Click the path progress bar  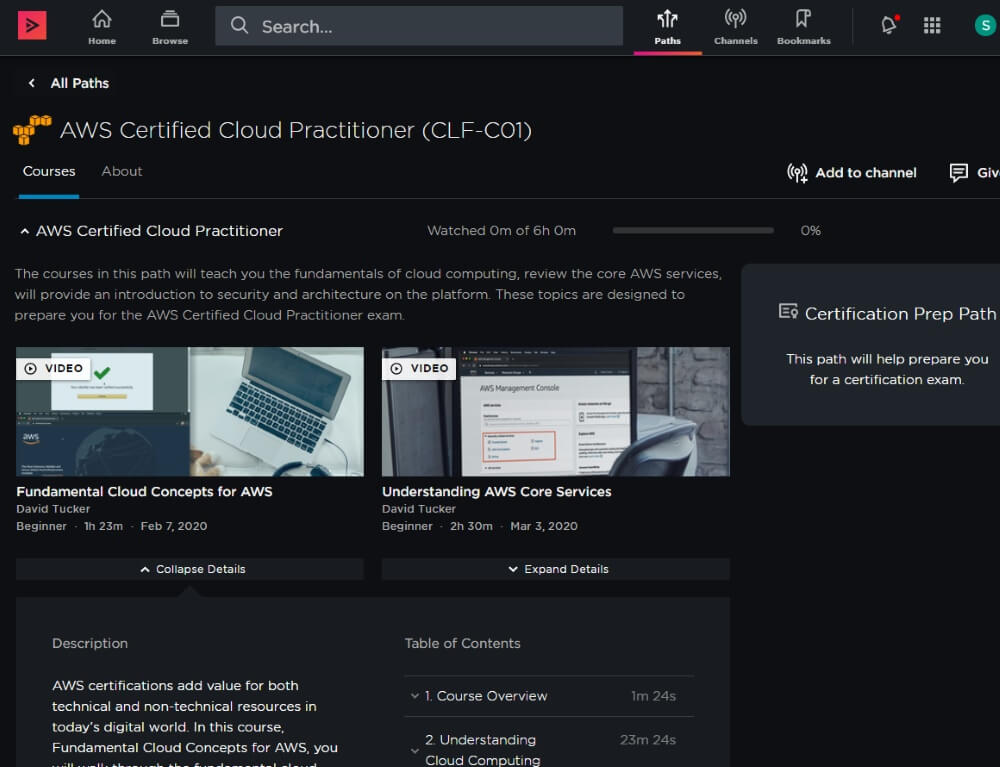(693, 231)
